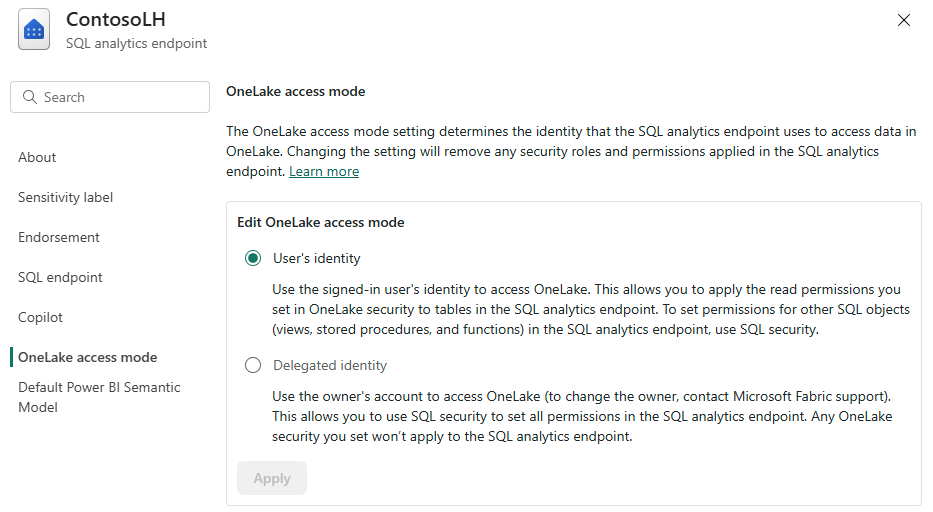This screenshot has width=933, height=512.
Task: Click the Edit OneLake access mode heading
Action: (x=320, y=222)
